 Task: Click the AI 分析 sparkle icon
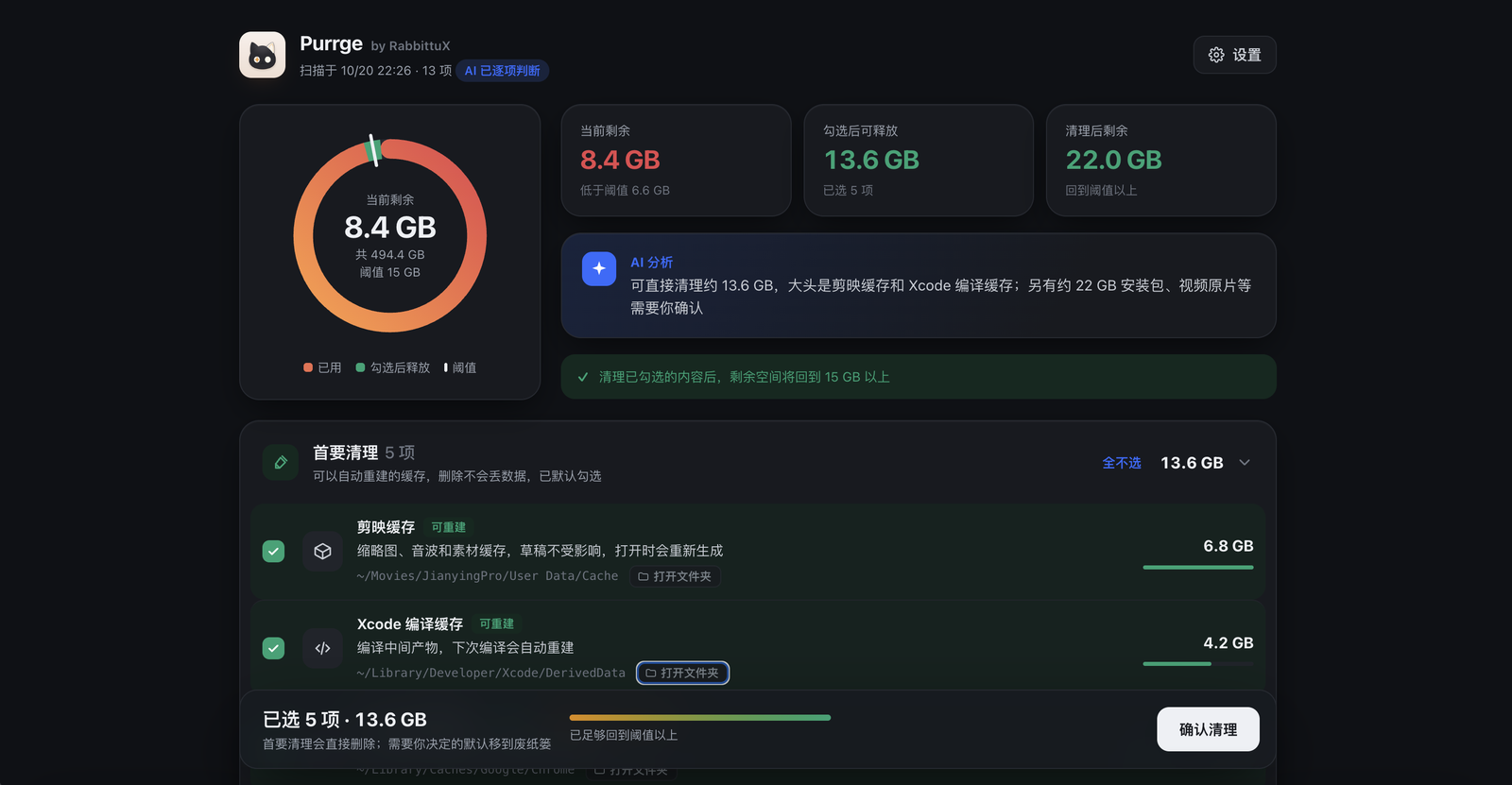pyautogui.click(x=599, y=269)
